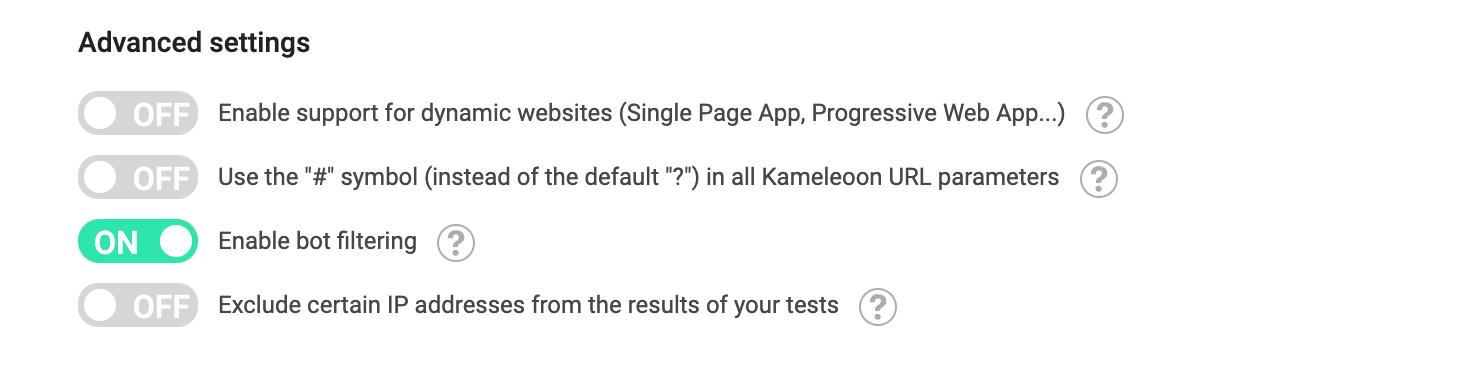Turn on exclude IP addresses switch

[138, 306]
